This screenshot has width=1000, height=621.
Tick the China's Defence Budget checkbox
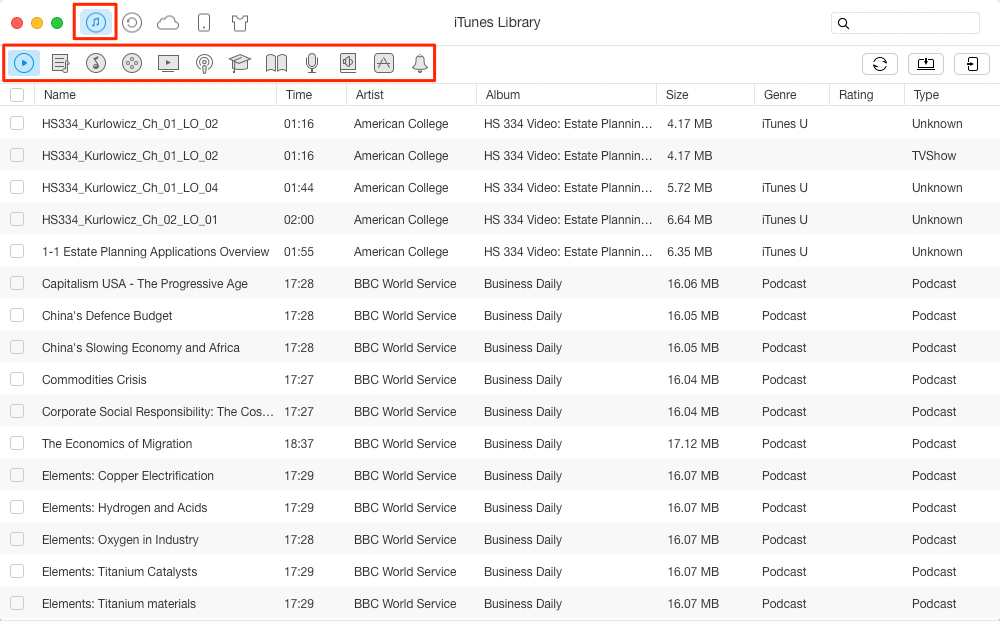coord(17,315)
